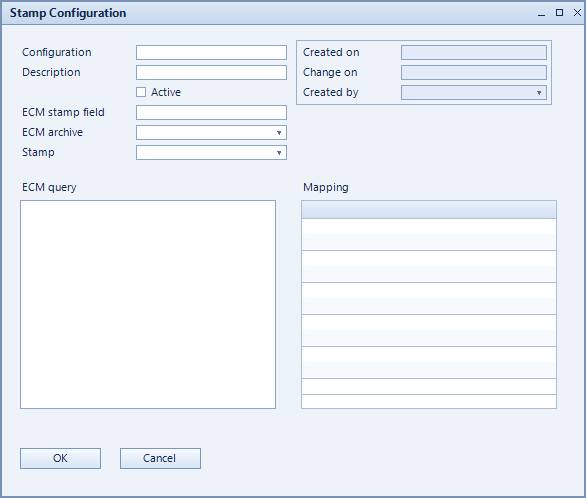Image resolution: width=586 pixels, height=498 pixels.
Task: Click the Mapping grid header row
Action: point(429,210)
